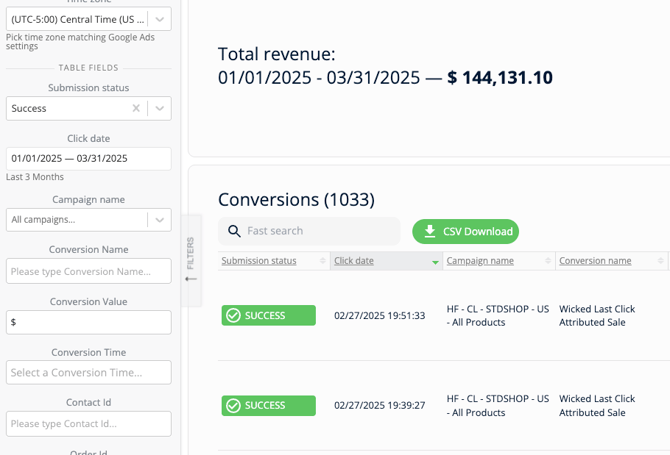Click the sort arrows beside Campaign name column
The width and height of the screenshot is (670, 455).
point(548,261)
